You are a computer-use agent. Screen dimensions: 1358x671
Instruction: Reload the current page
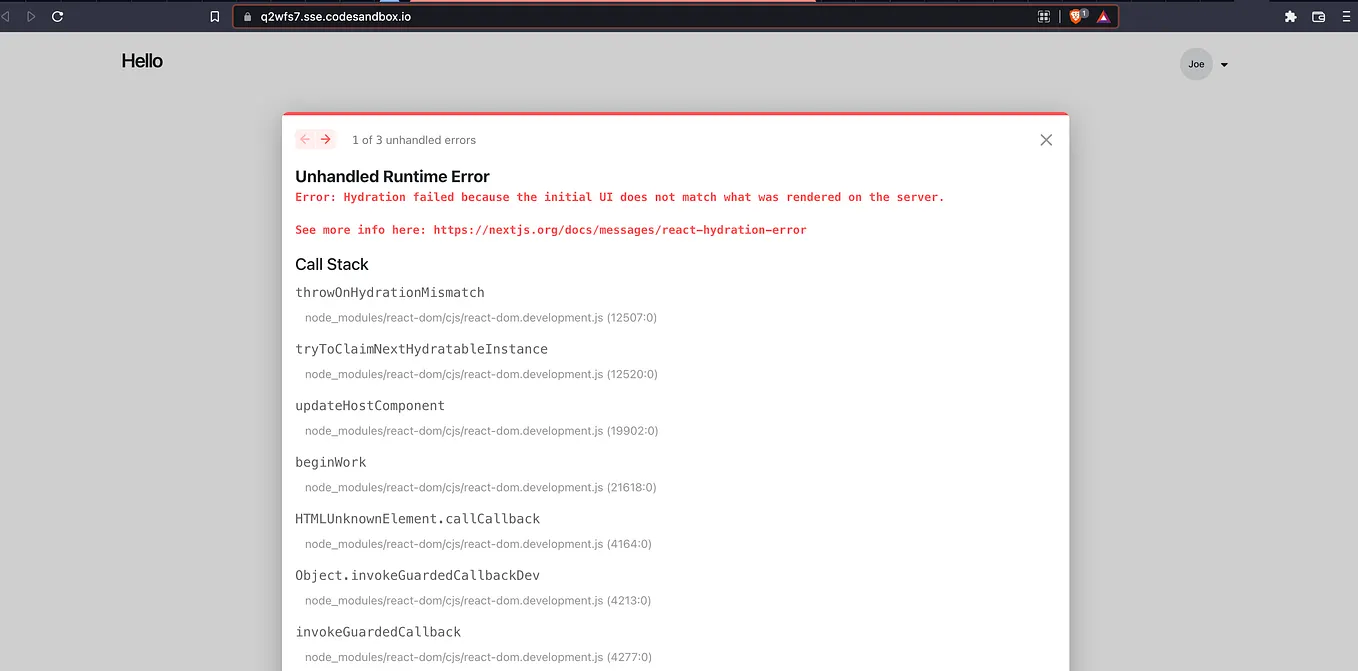click(x=57, y=16)
